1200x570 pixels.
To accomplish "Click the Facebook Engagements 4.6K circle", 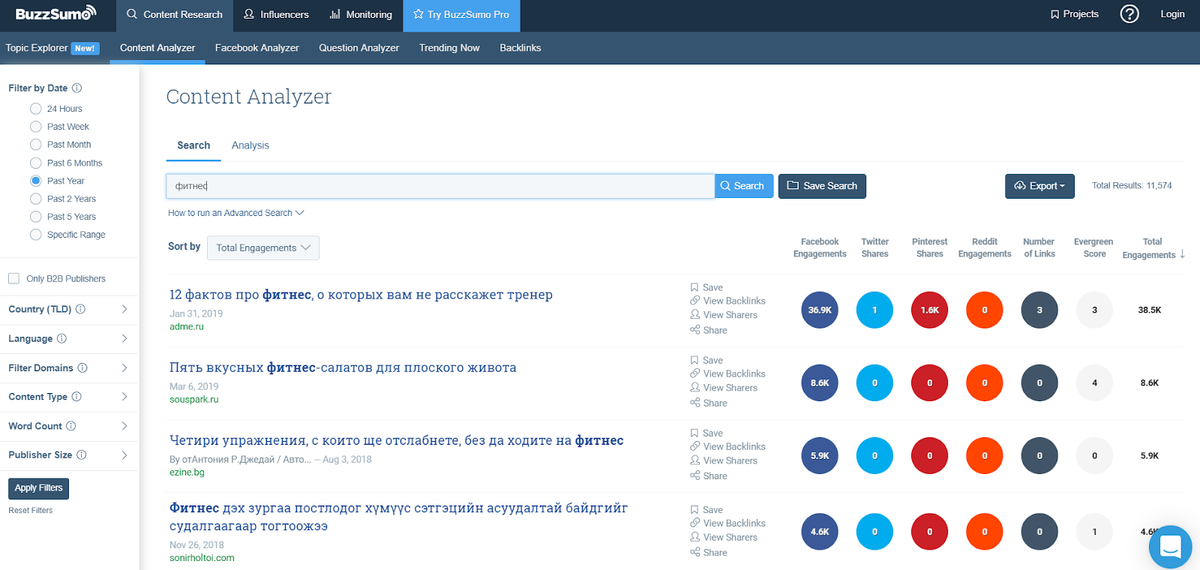I will [820, 532].
